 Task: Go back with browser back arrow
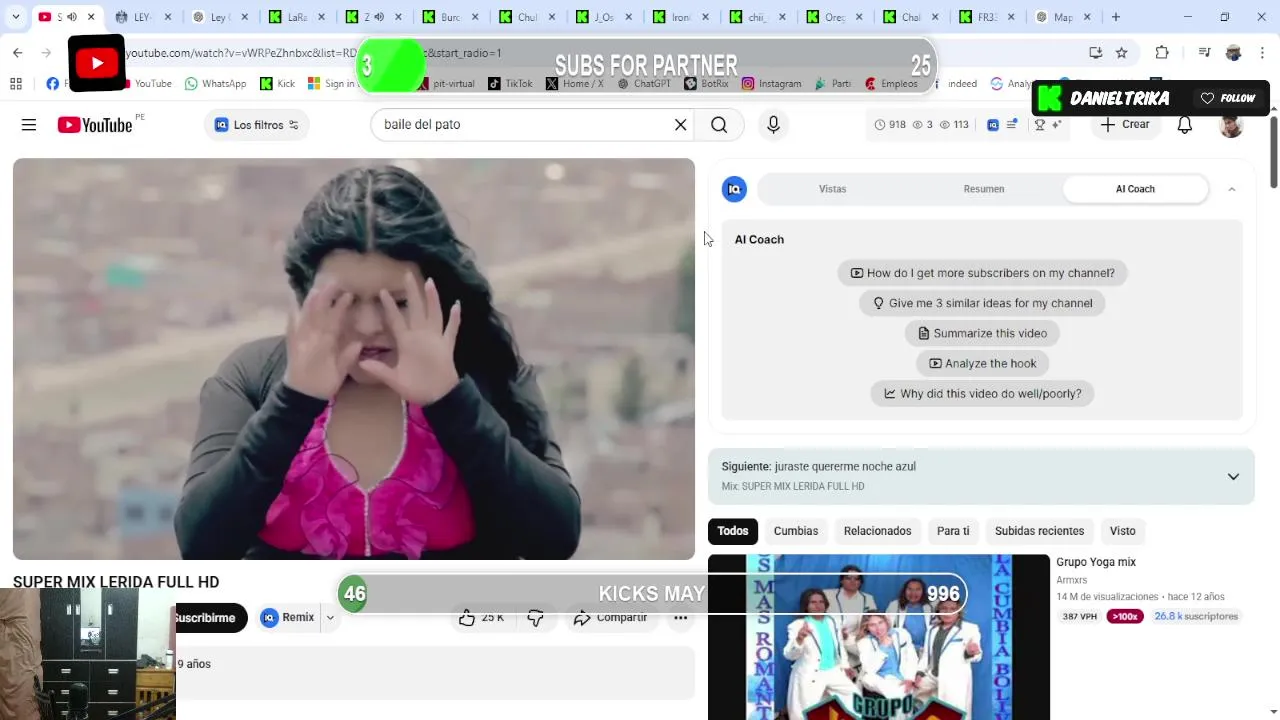pos(18,53)
